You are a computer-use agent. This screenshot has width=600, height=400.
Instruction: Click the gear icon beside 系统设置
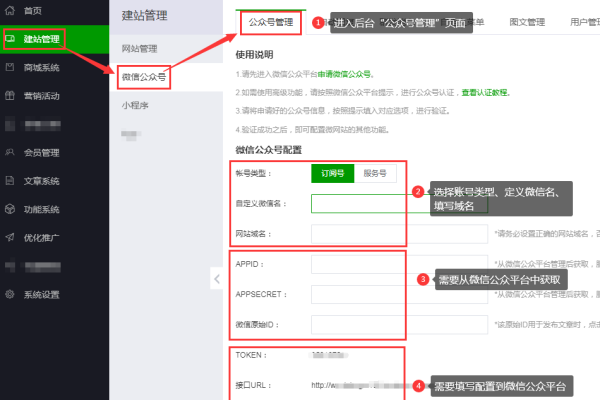pyautogui.click(x=10, y=294)
